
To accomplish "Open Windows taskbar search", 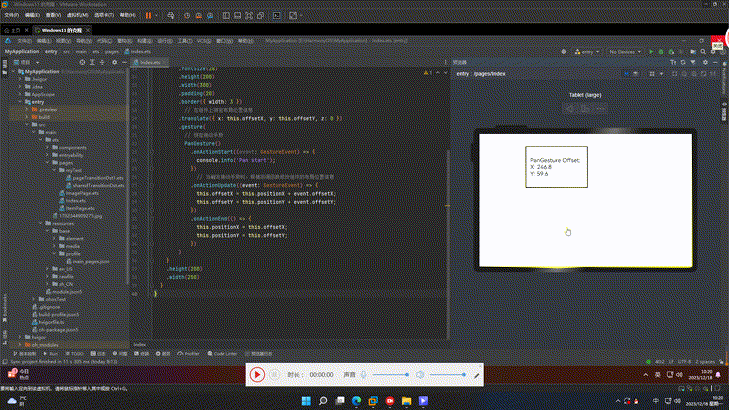I will [323, 401].
